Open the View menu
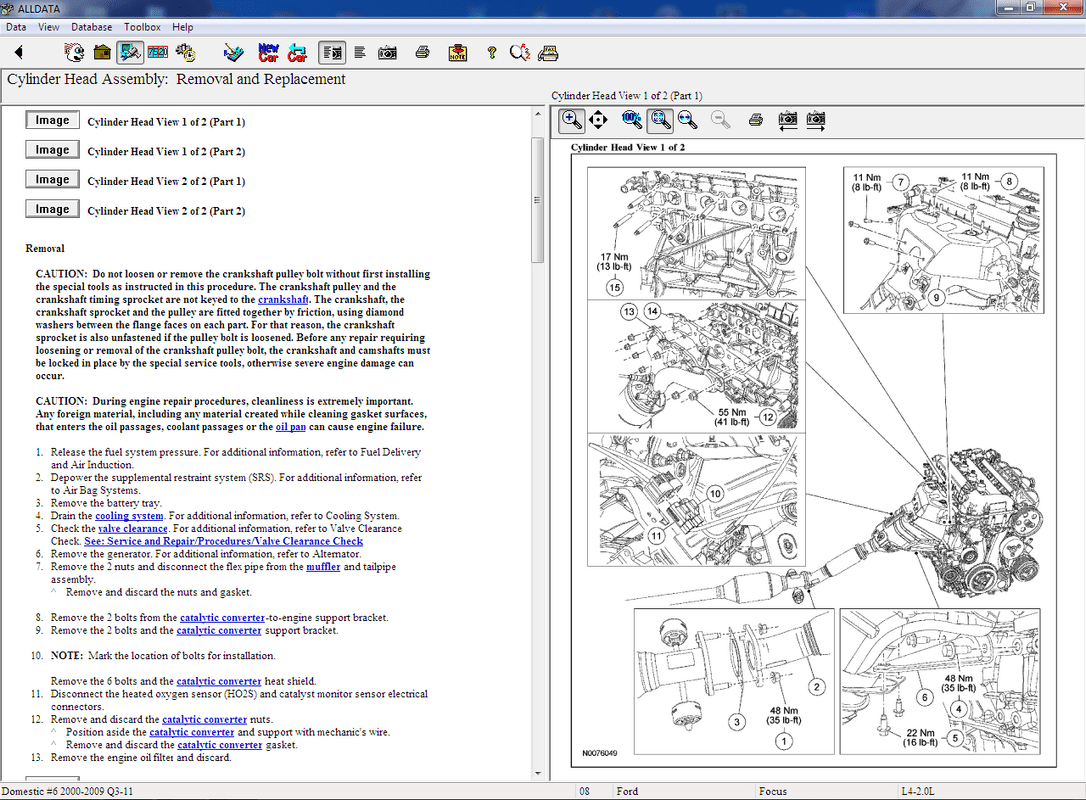Viewport: 1086px width, 800px height. 48,27
